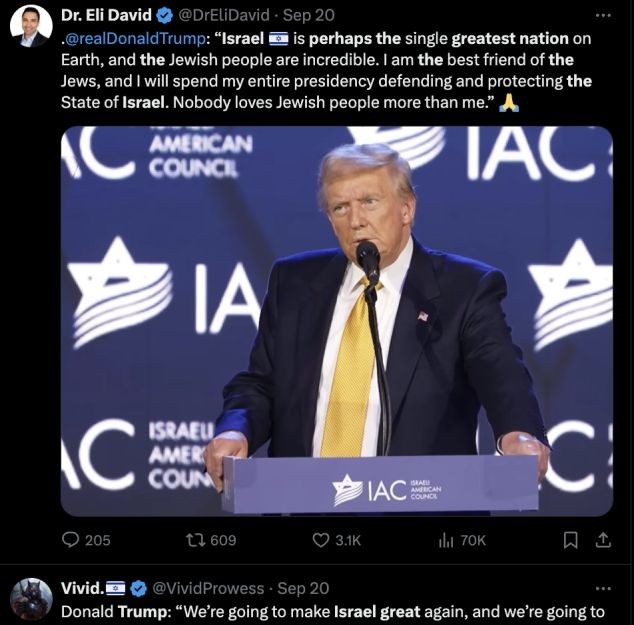Open the Dr. Eli David display name
634x625 pixels.
pyautogui.click(x=106, y=15)
